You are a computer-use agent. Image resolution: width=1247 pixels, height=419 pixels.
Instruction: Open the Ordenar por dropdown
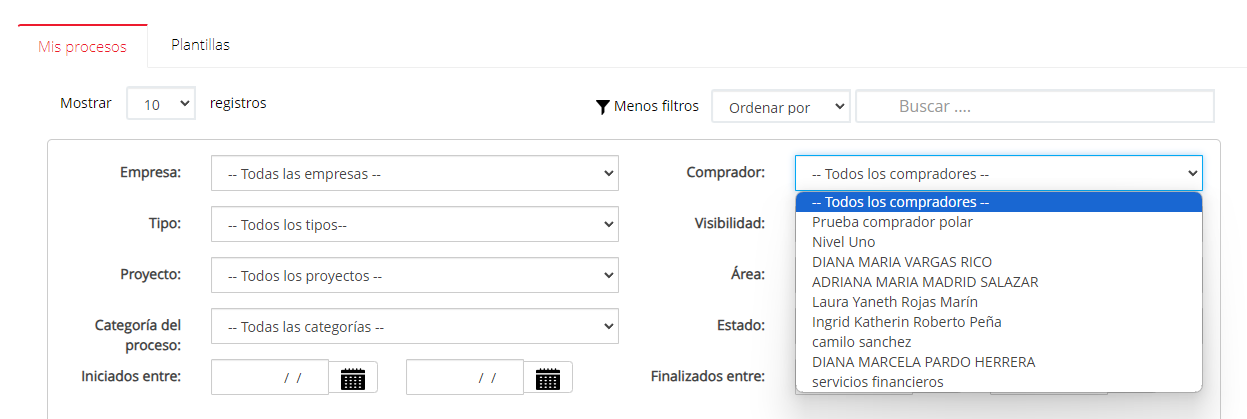[x=780, y=107]
